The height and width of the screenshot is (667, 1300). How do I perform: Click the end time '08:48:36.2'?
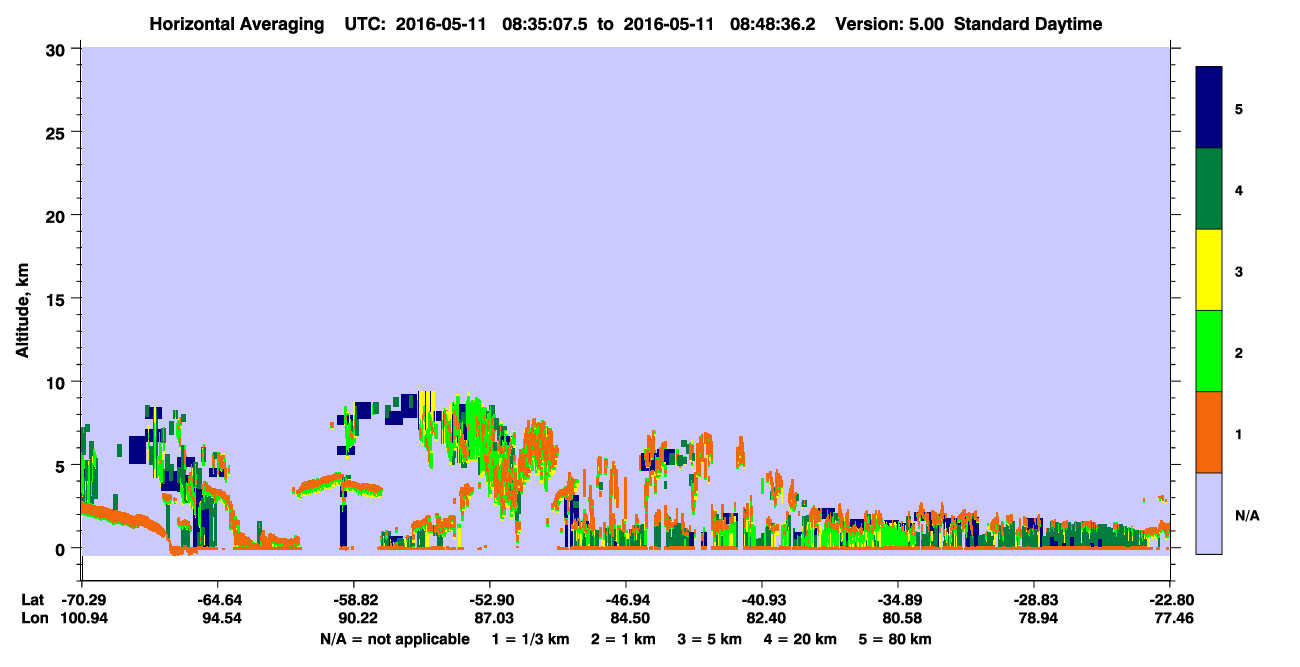pos(773,24)
